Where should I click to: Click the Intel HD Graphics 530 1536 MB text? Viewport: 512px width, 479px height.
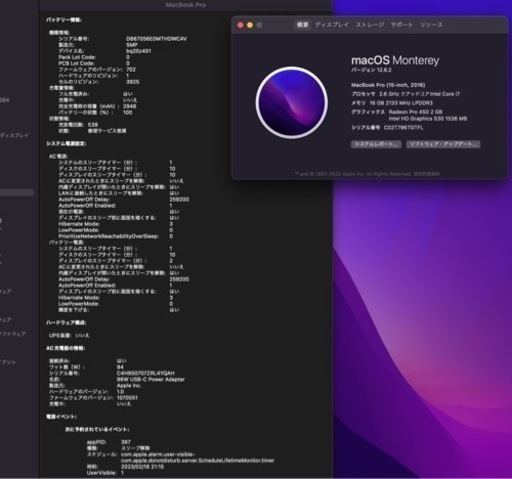pyautogui.click(x=428, y=119)
